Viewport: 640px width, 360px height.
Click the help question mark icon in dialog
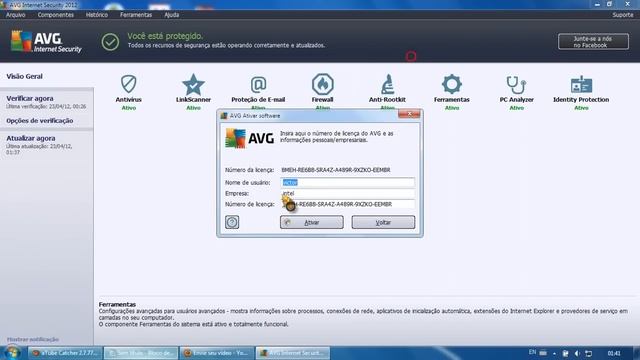pyautogui.click(x=232, y=222)
